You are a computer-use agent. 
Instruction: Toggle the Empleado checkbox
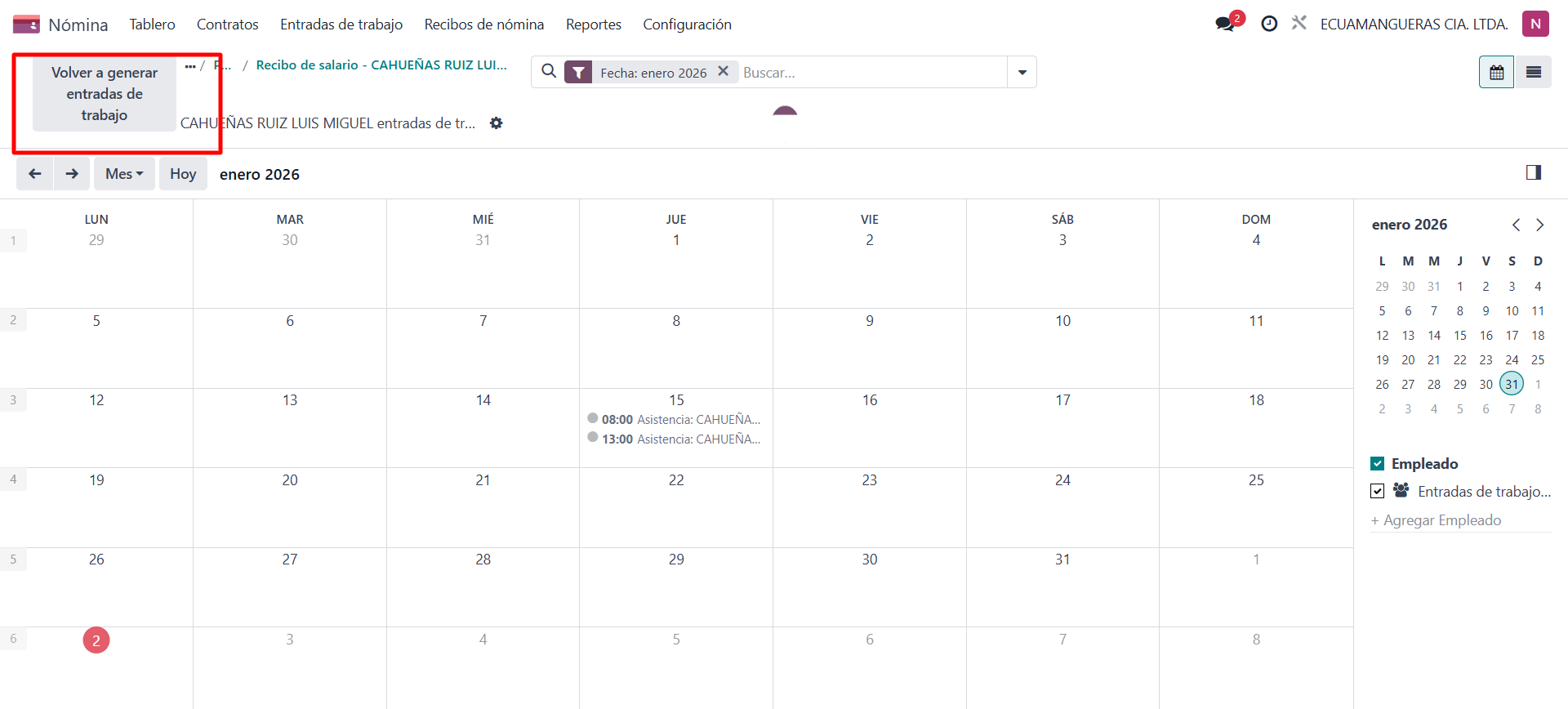pyautogui.click(x=1378, y=464)
